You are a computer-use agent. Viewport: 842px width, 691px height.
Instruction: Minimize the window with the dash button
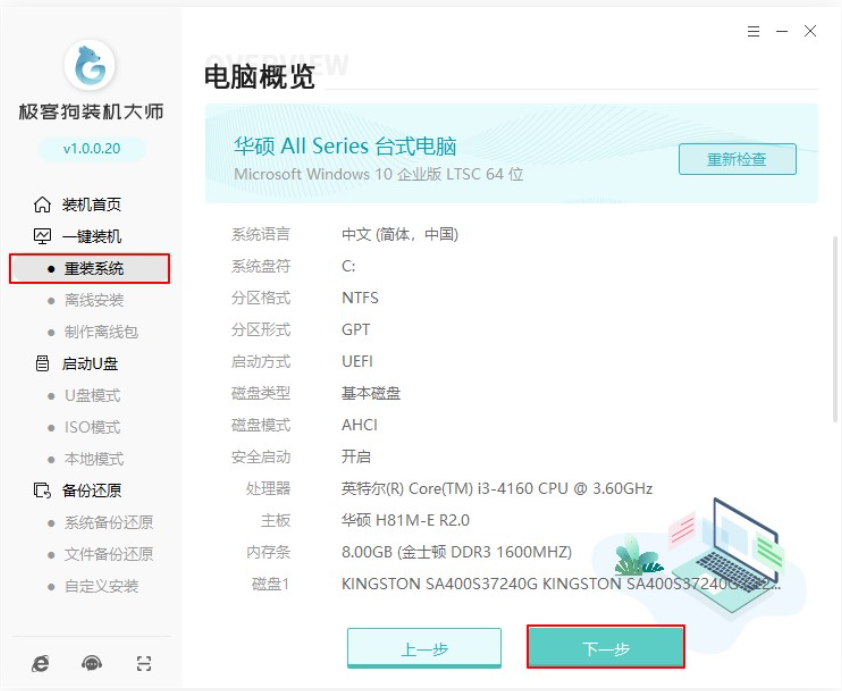[x=782, y=32]
